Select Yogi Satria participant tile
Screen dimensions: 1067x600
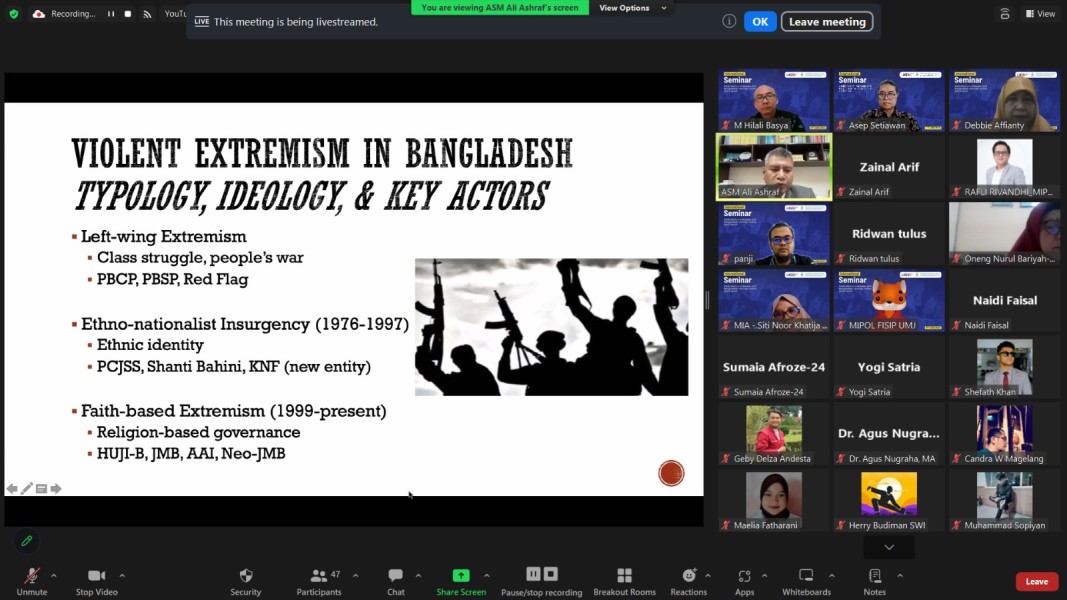[889, 367]
